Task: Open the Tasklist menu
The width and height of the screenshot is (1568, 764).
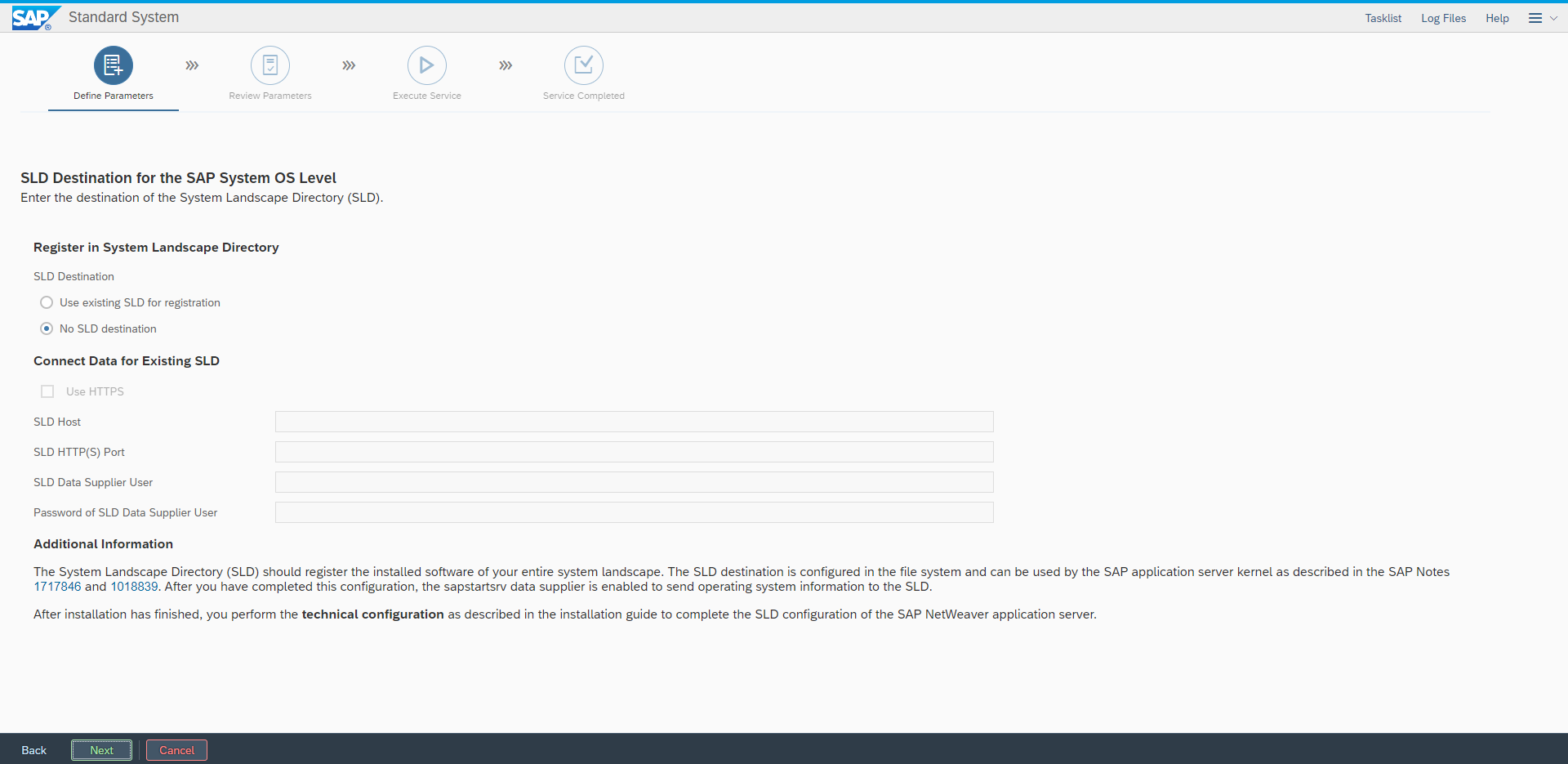Action: [1383, 18]
